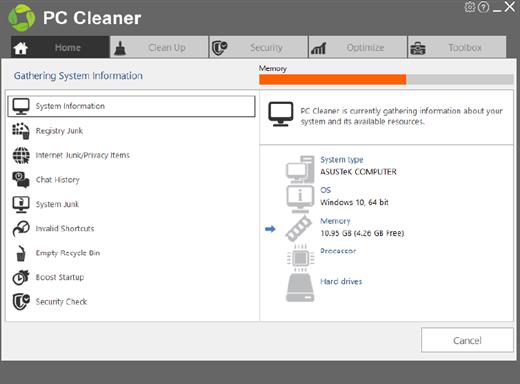The width and height of the screenshot is (520, 384).
Task: Click the Memory RAM stick icon
Action: pyautogui.click(x=299, y=228)
